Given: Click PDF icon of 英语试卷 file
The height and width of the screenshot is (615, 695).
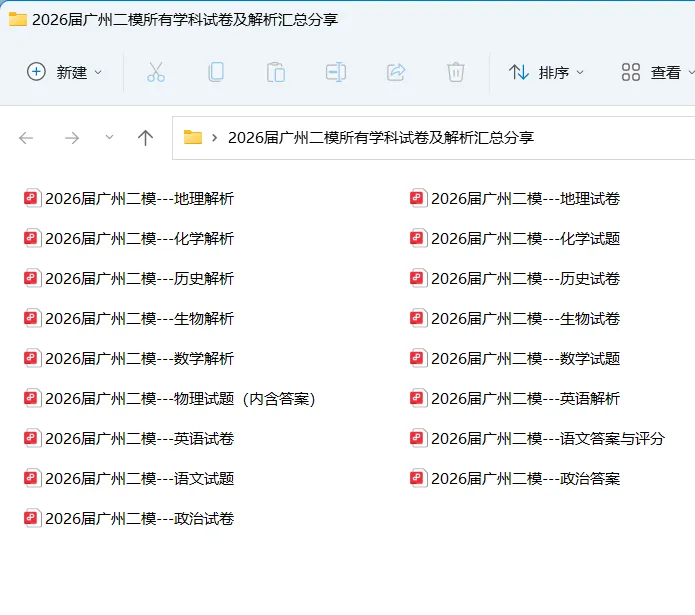Looking at the screenshot, I should 32,439.
